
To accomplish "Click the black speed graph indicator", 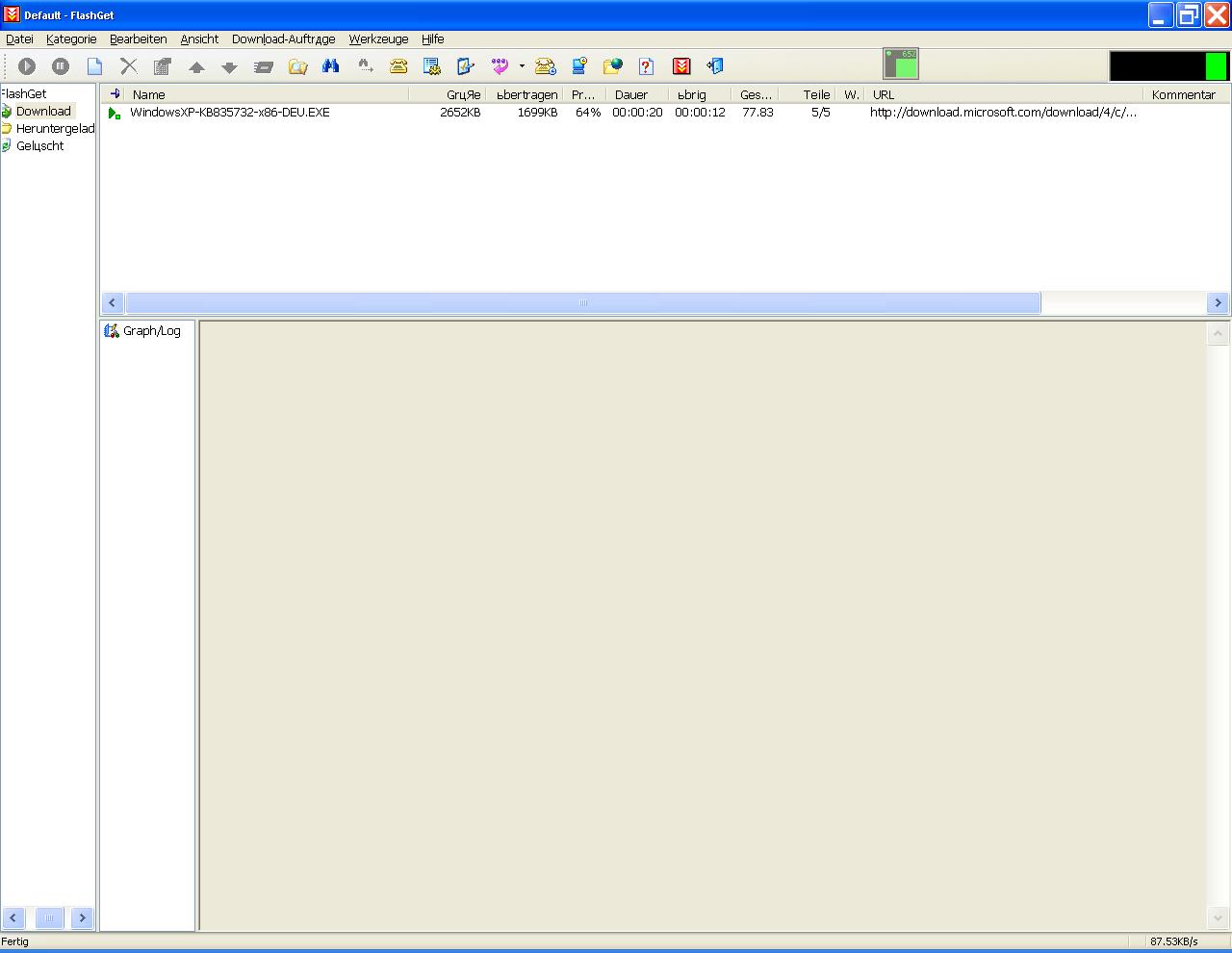I will (1168, 65).
